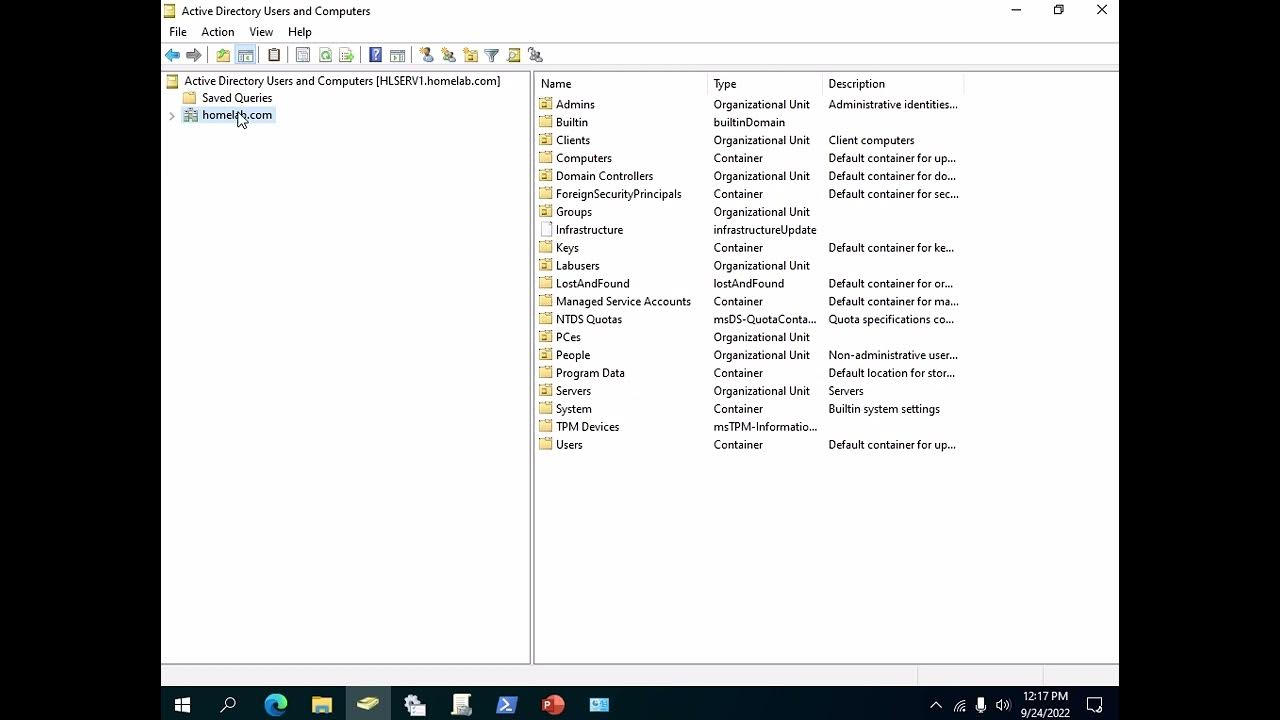The width and height of the screenshot is (1280, 720).
Task: Show hidden system tray icons chevron
Action: pyautogui.click(x=936, y=705)
